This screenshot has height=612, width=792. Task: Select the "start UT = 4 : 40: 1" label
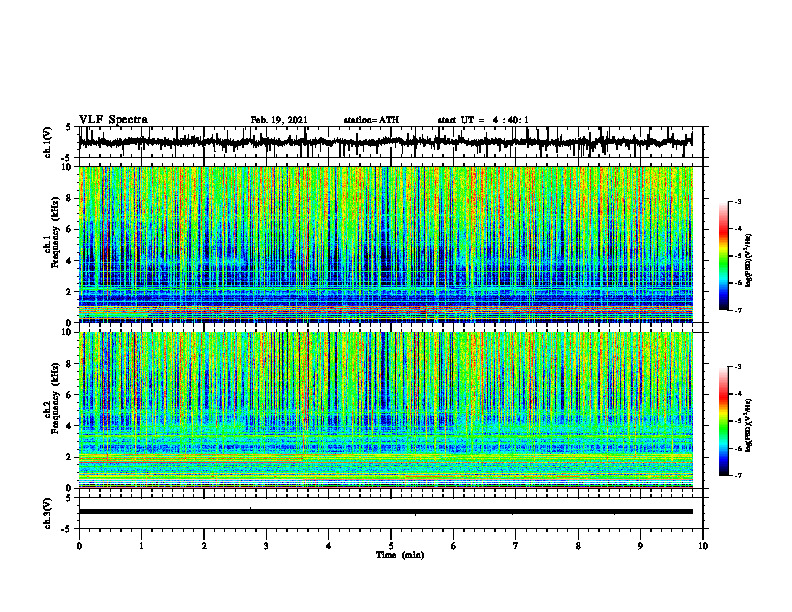[x=483, y=120]
